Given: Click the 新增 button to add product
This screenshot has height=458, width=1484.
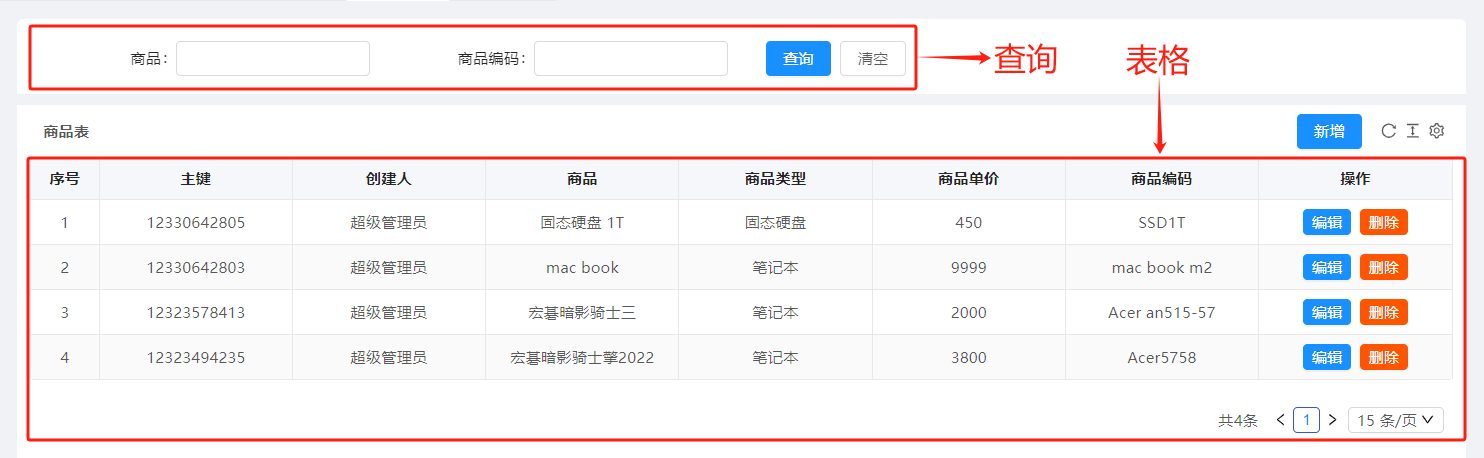Looking at the screenshot, I should pyautogui.click(x=1329, y=132).
